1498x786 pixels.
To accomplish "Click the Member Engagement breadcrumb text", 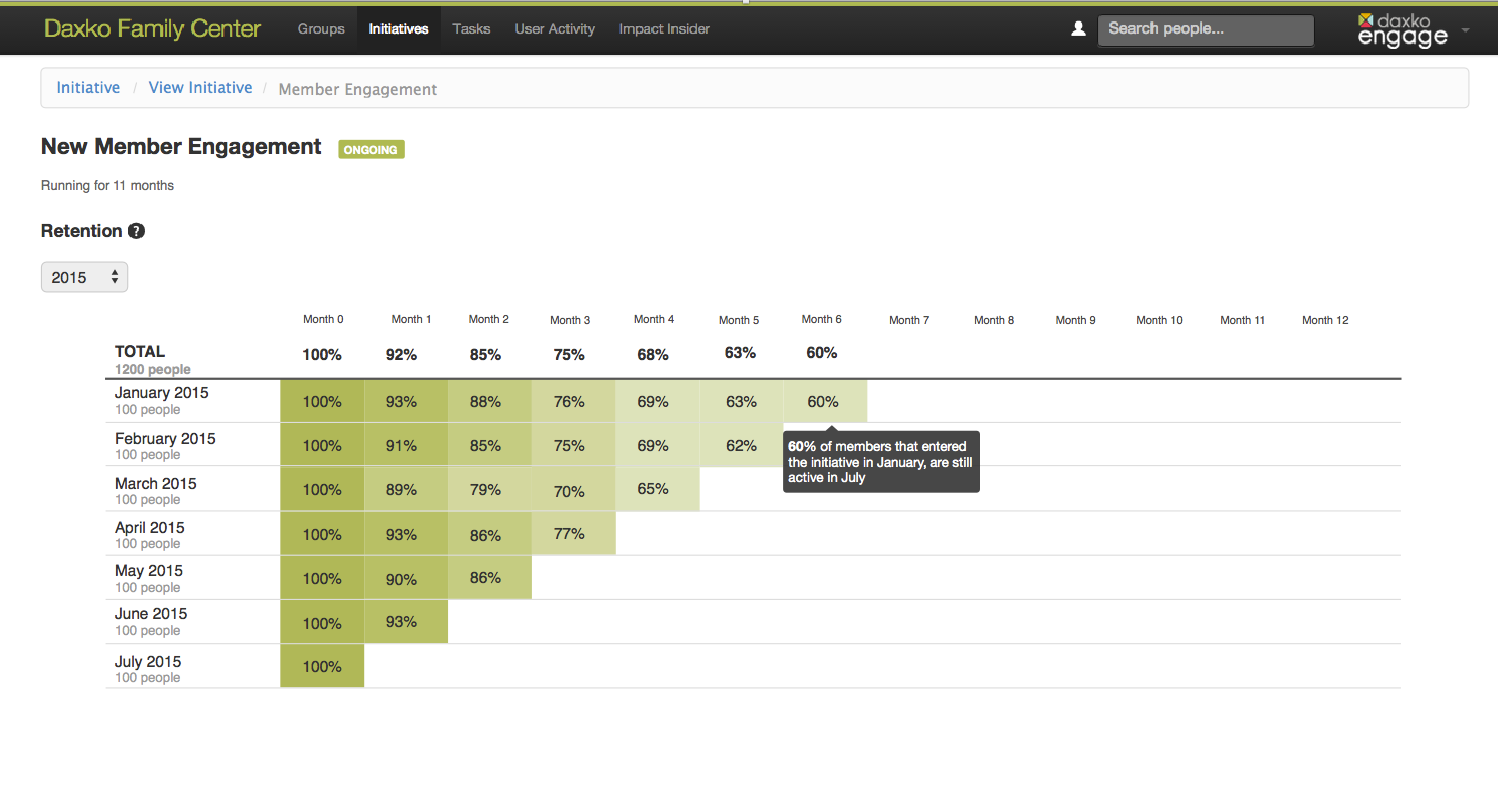I will pyautogui.click(x=358, y=89).
